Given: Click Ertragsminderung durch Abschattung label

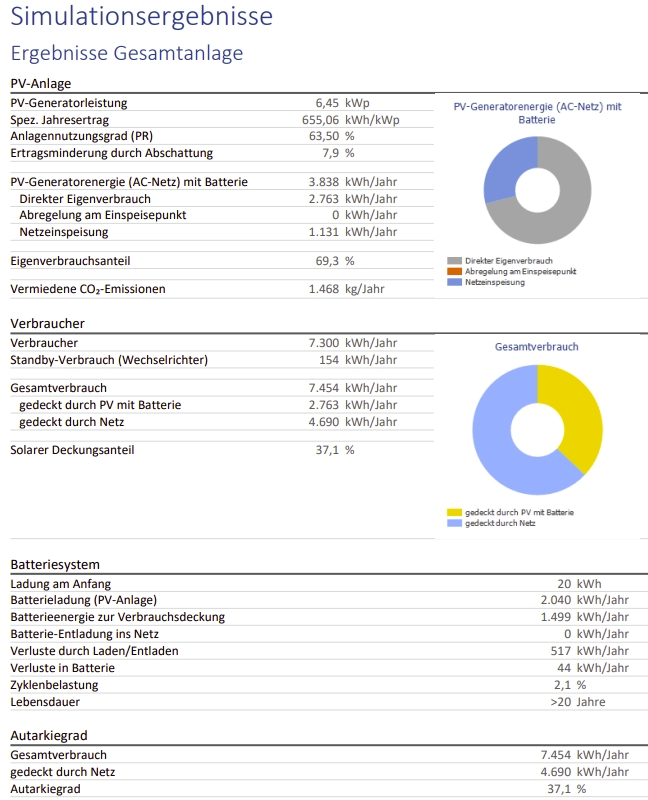Looking at the screenshot, I should click(112, 153).
